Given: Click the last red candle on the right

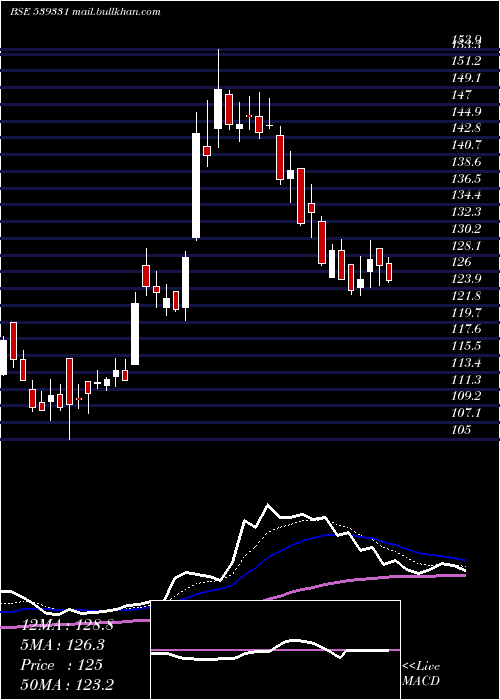Looking at the screenshot, I should coord(389,272).
